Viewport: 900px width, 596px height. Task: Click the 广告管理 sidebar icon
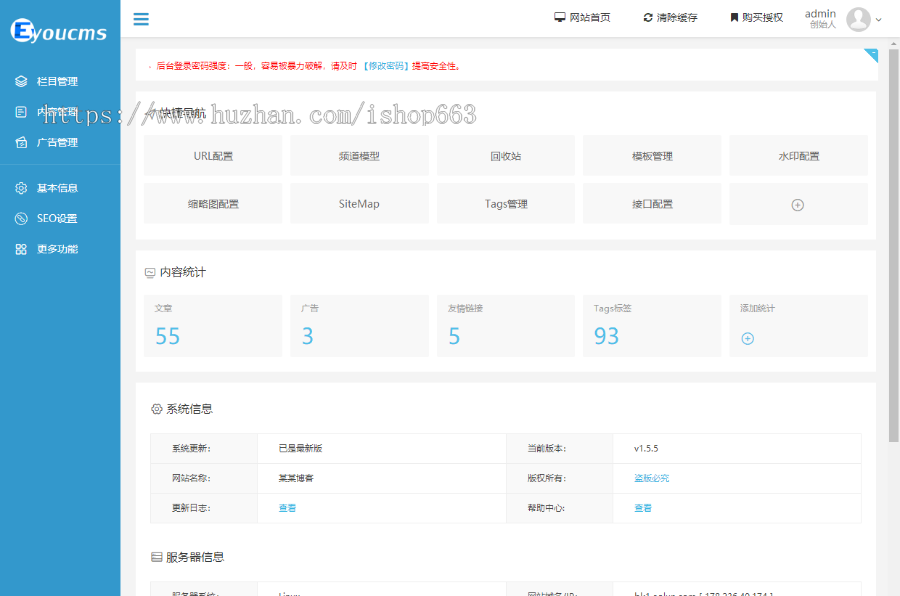pos(21,142)
